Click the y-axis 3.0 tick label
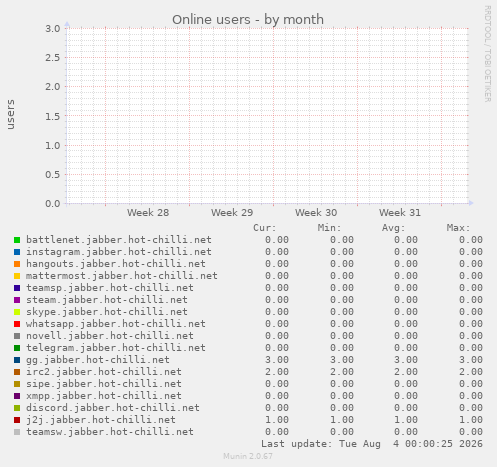The width and height of the screenshot is (497, 467). click(x=53, y=29)
